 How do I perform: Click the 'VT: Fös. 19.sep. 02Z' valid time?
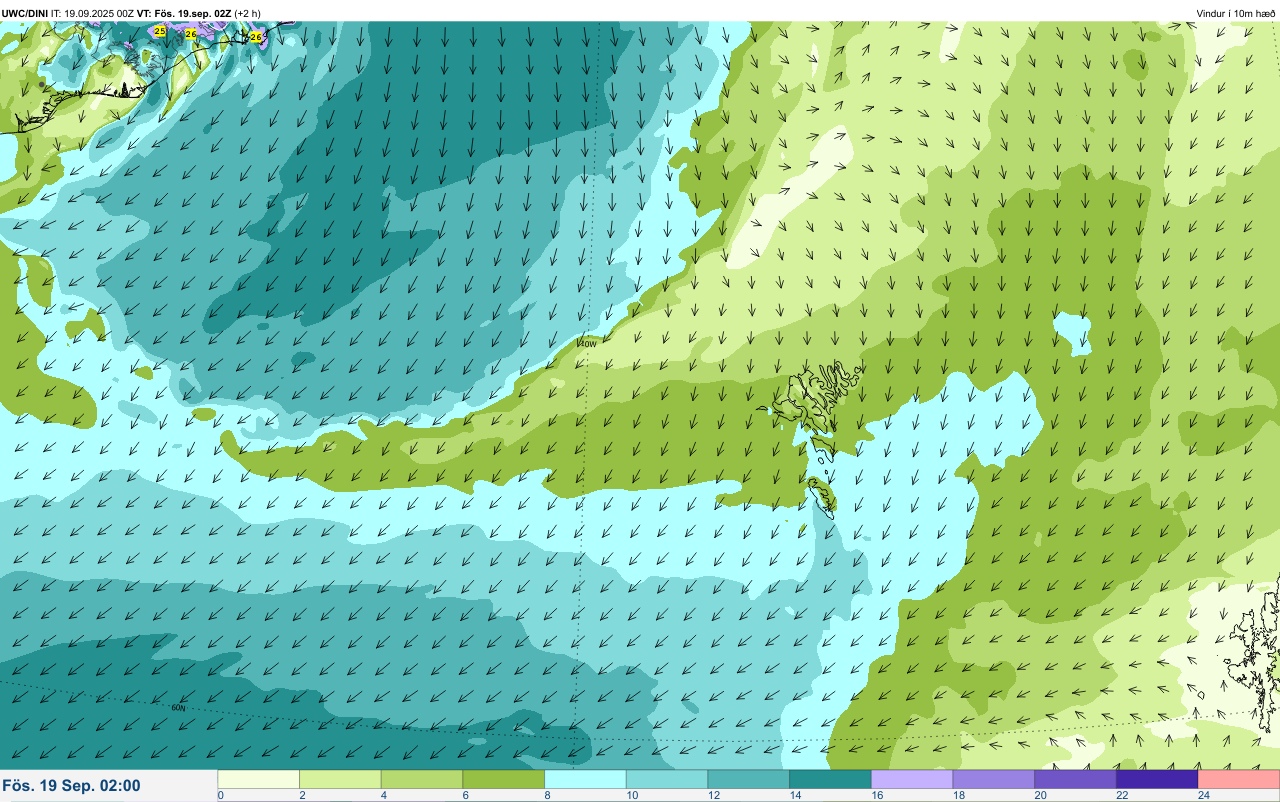184,14
